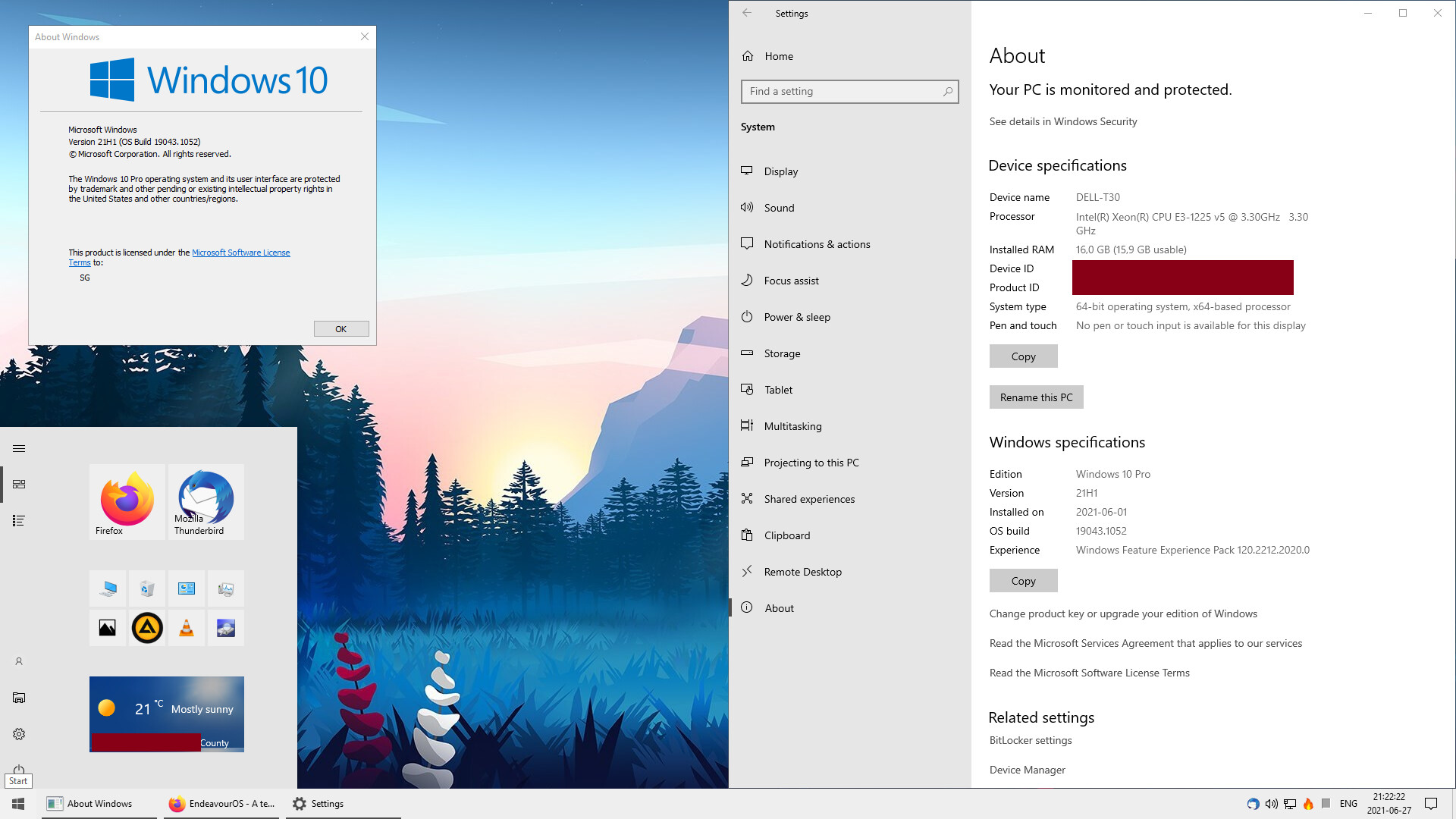This screenshot has height=819, width=1456.
Task: Read the Microsoft Services Agreement link
Action: [1146, 643]
